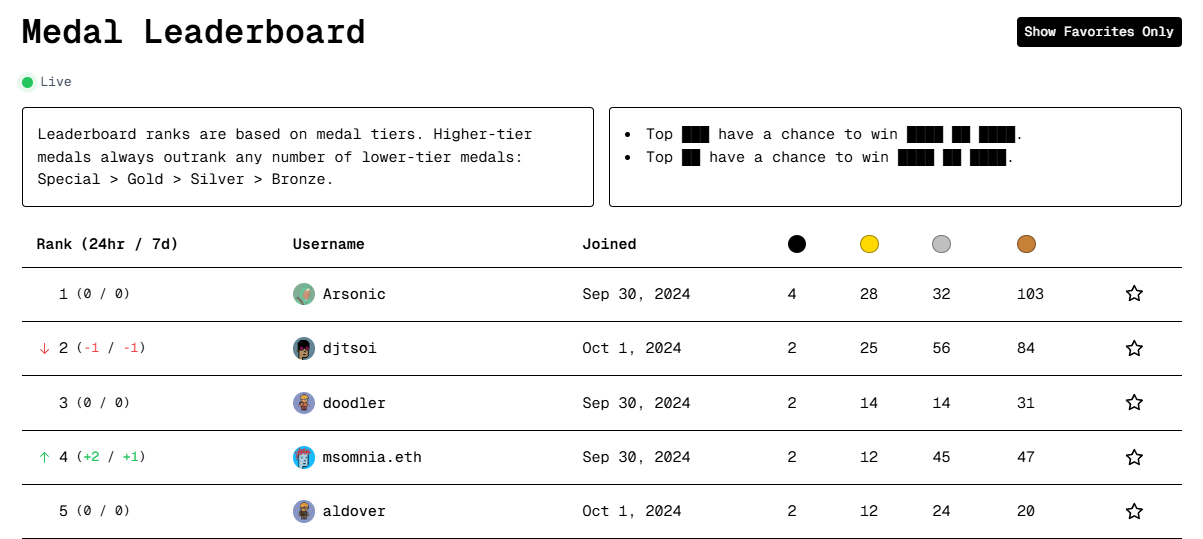Click the black special medal column header

[x=797, y=244]
